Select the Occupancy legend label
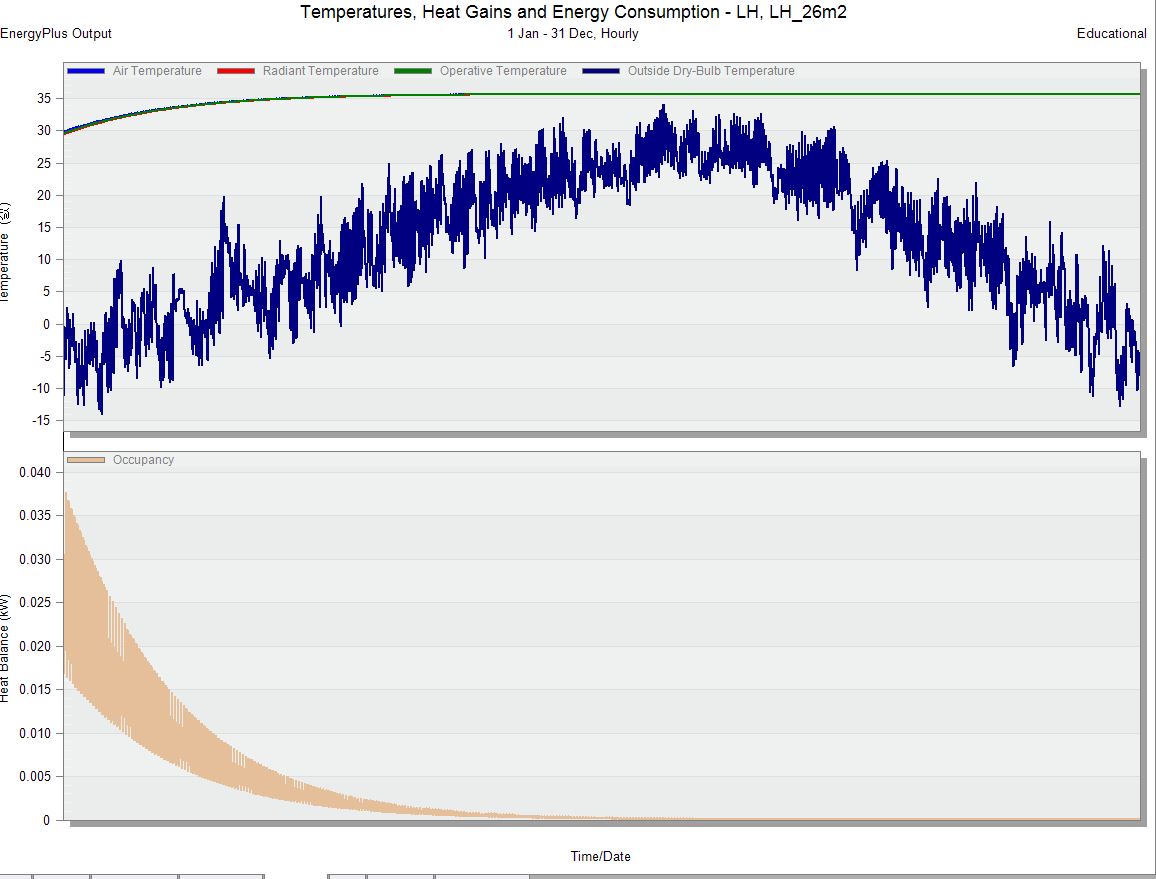Screen dimensions: 1156x879 coord(143,460)
